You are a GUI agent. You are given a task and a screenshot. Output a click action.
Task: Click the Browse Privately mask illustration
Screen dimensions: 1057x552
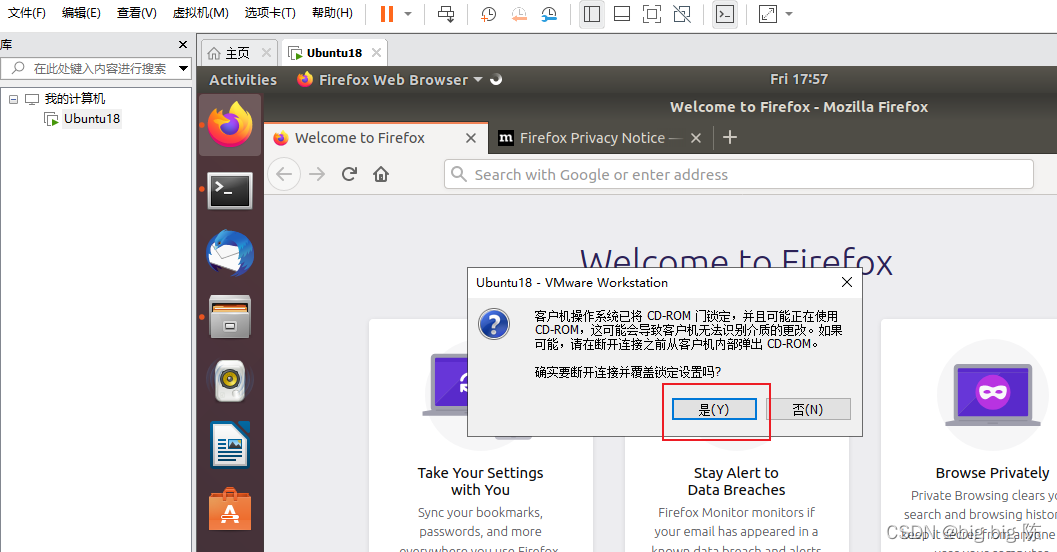[993, 394]
